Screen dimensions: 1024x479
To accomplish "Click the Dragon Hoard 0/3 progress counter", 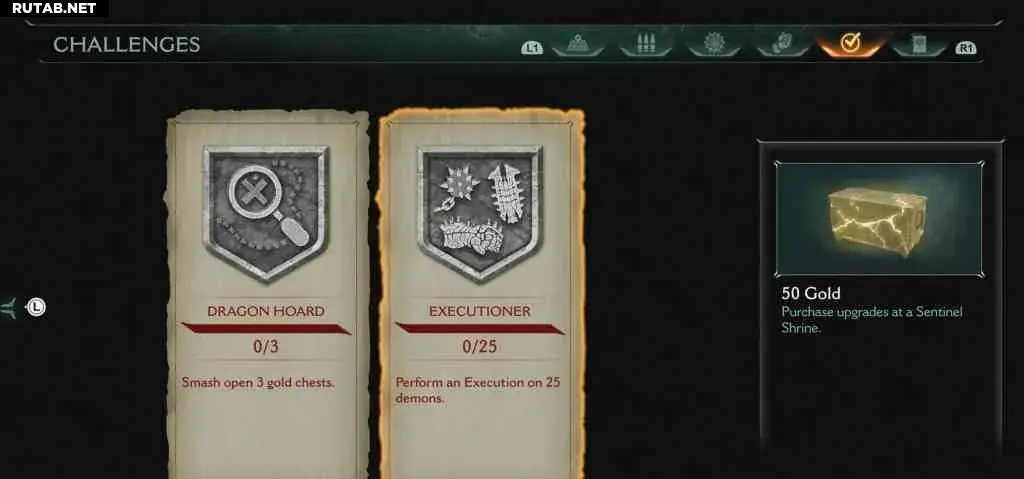I will 266,346.
